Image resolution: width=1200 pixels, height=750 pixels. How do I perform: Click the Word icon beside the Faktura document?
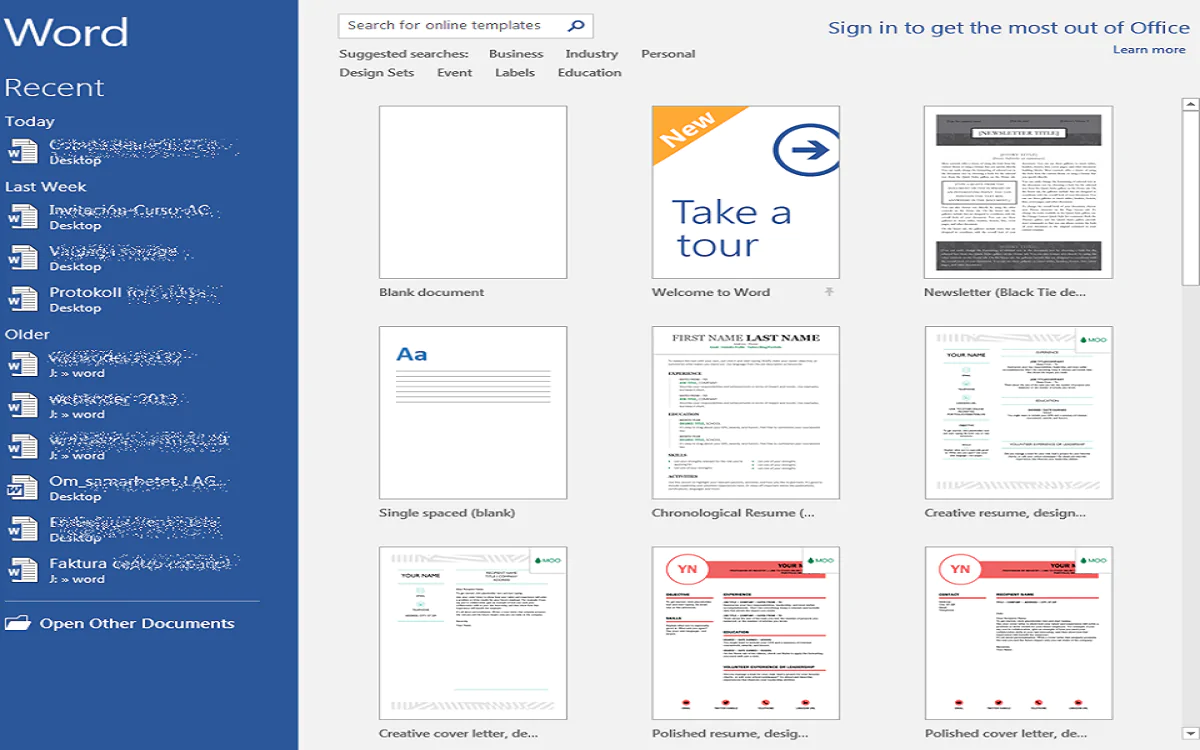21,570
